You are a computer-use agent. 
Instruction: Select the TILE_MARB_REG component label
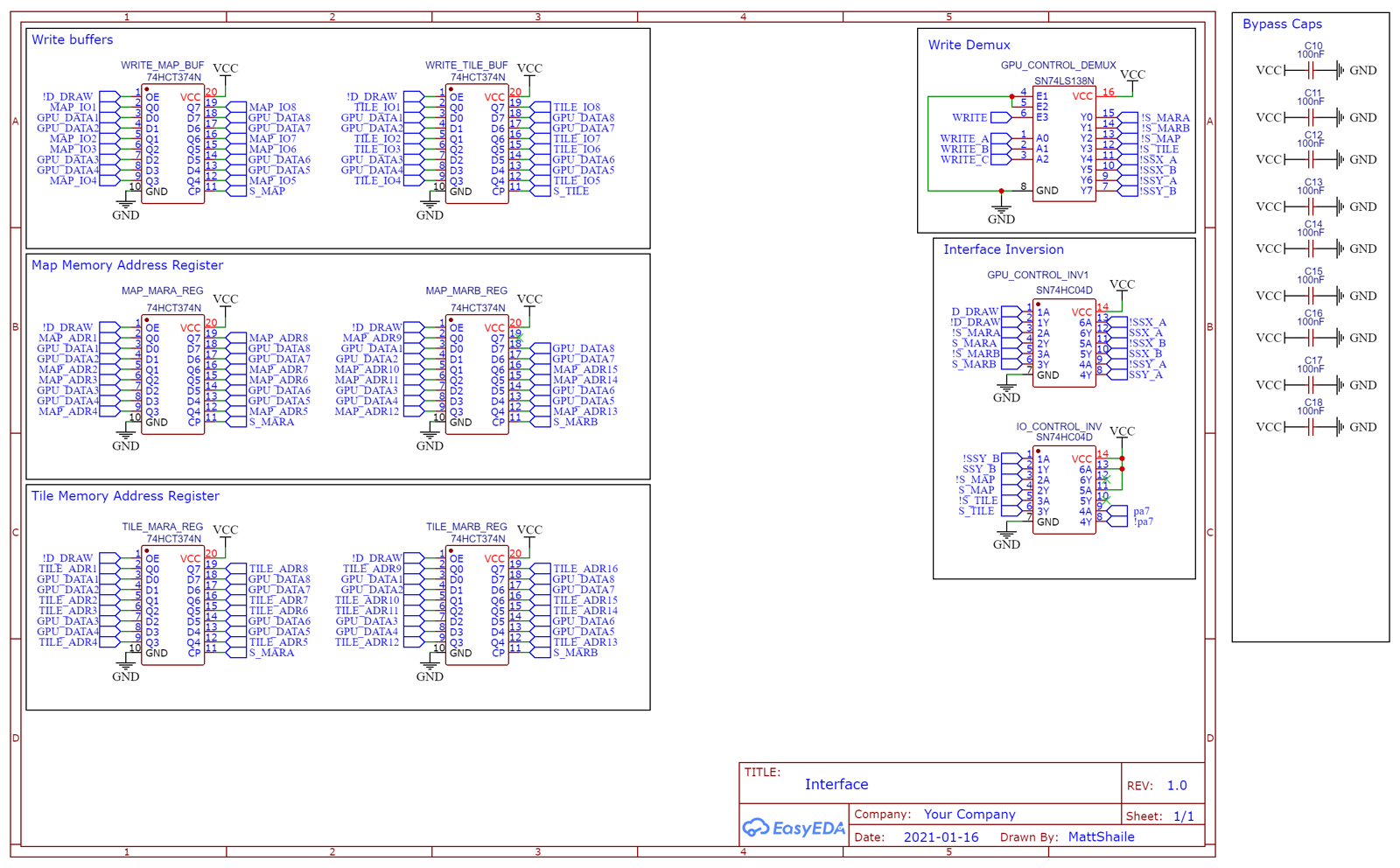click(466, 528)
